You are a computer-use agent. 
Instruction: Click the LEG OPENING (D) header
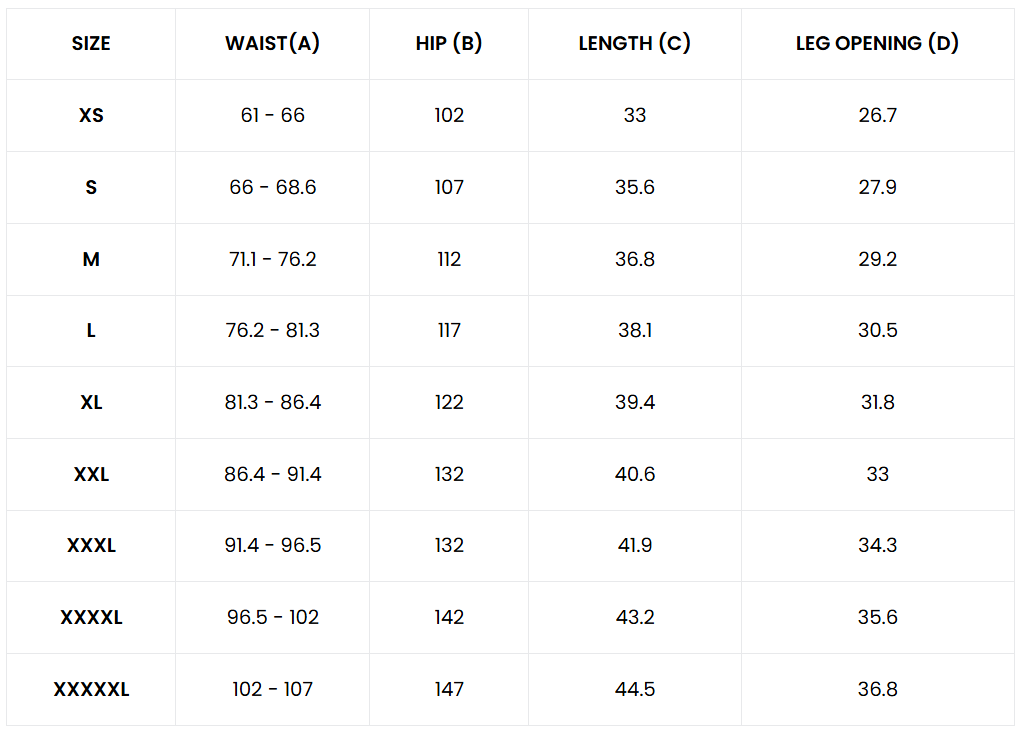[x=877, y=44]
